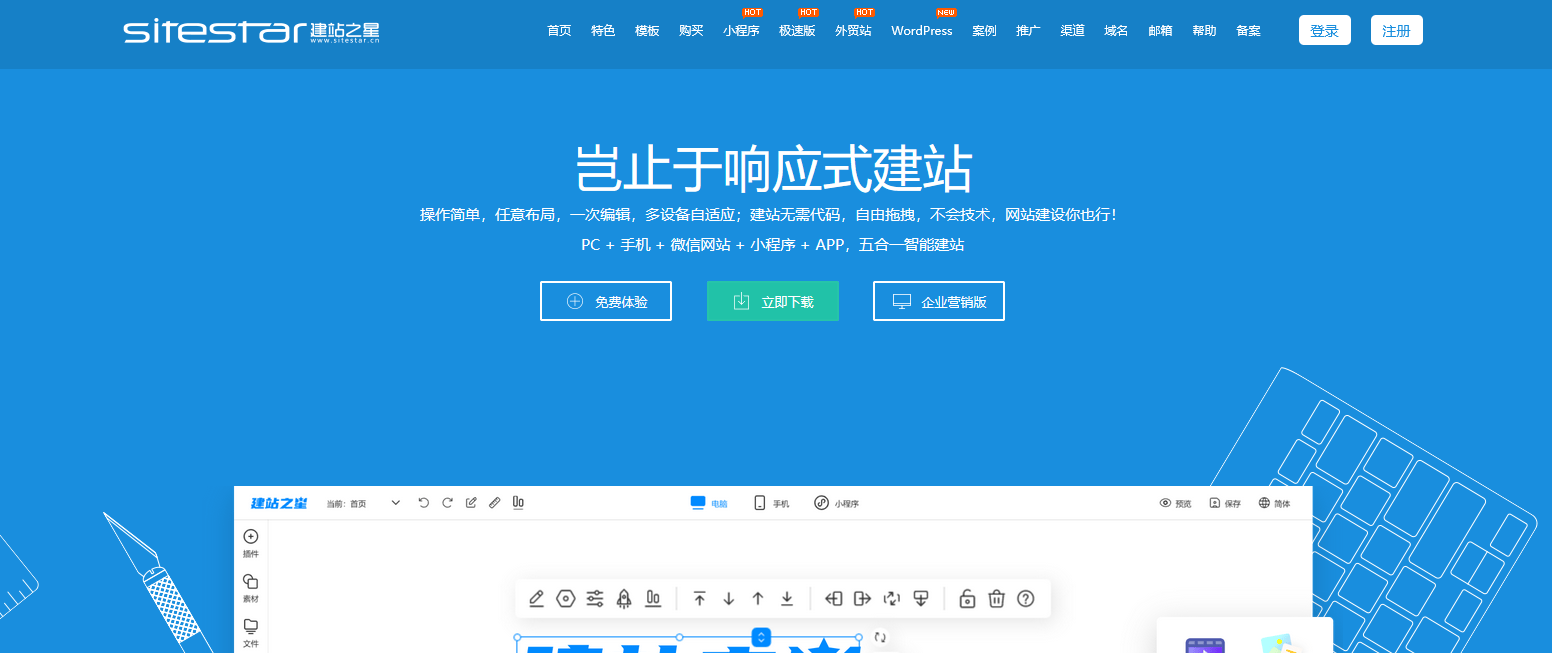Click the blue up-down handle on selected box
The image size is (1552, 653).
click(761, 637)
